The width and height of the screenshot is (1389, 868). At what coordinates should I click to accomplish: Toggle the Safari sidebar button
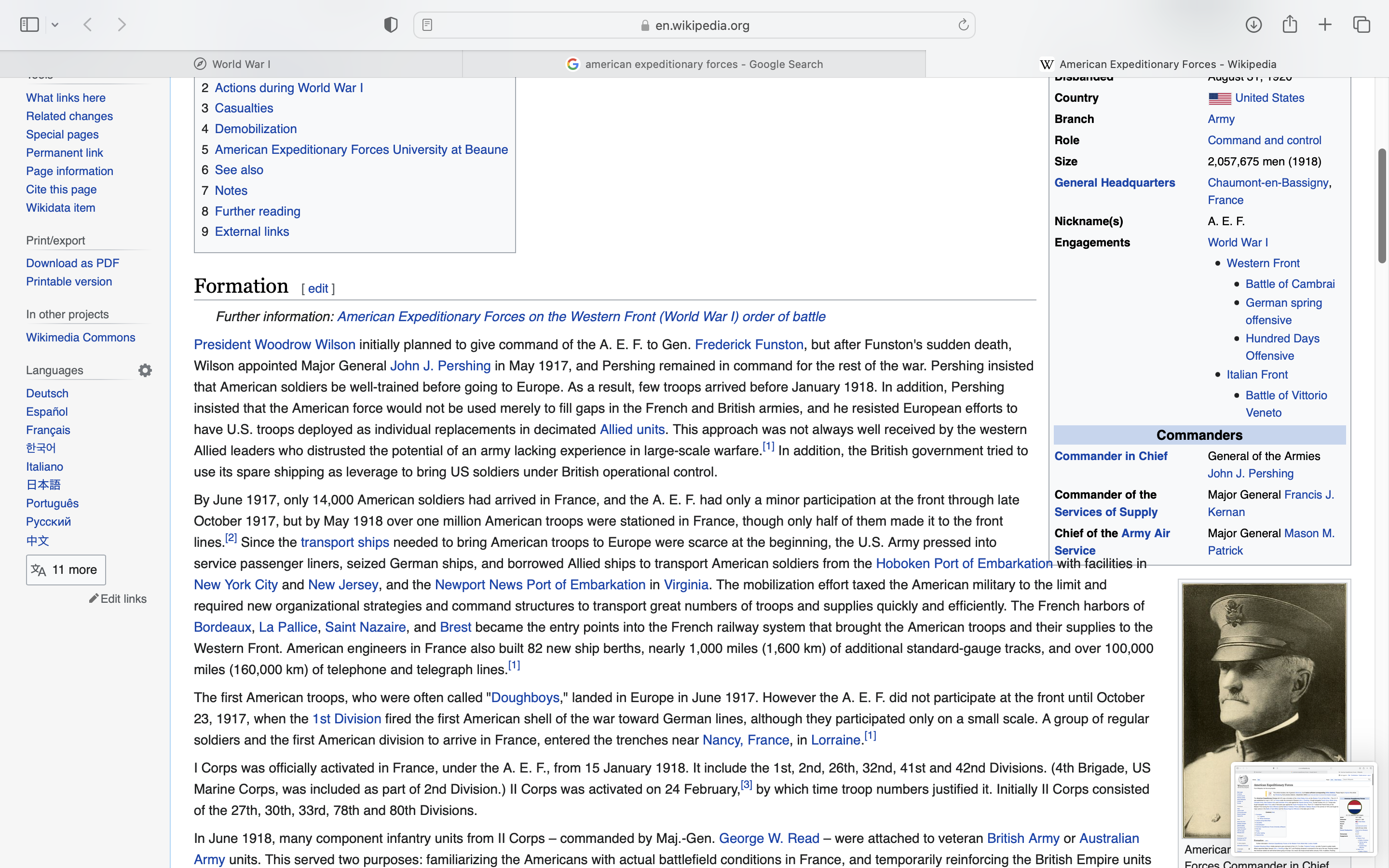coord(29,25)
